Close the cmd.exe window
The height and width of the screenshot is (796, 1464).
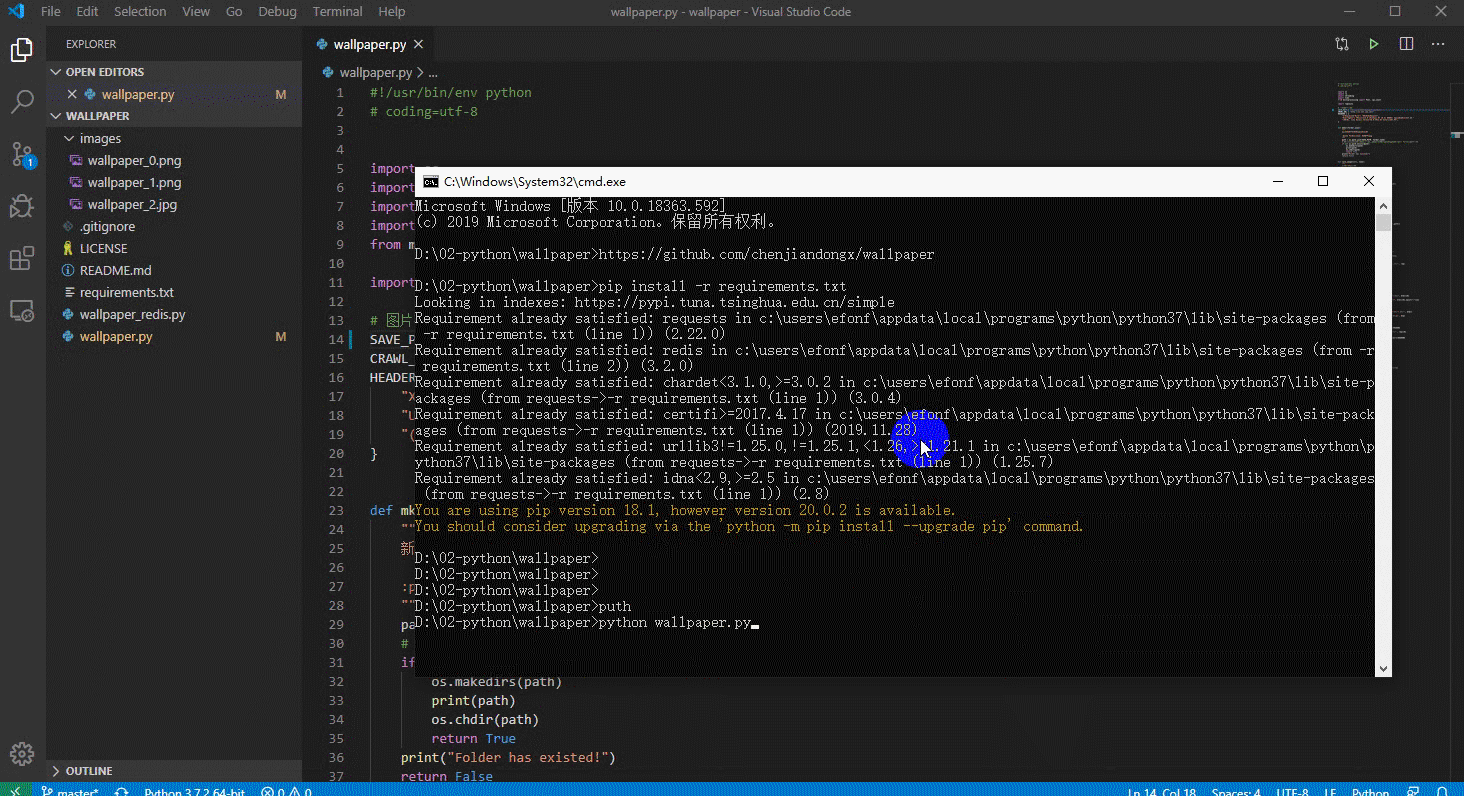(1369, 181)
